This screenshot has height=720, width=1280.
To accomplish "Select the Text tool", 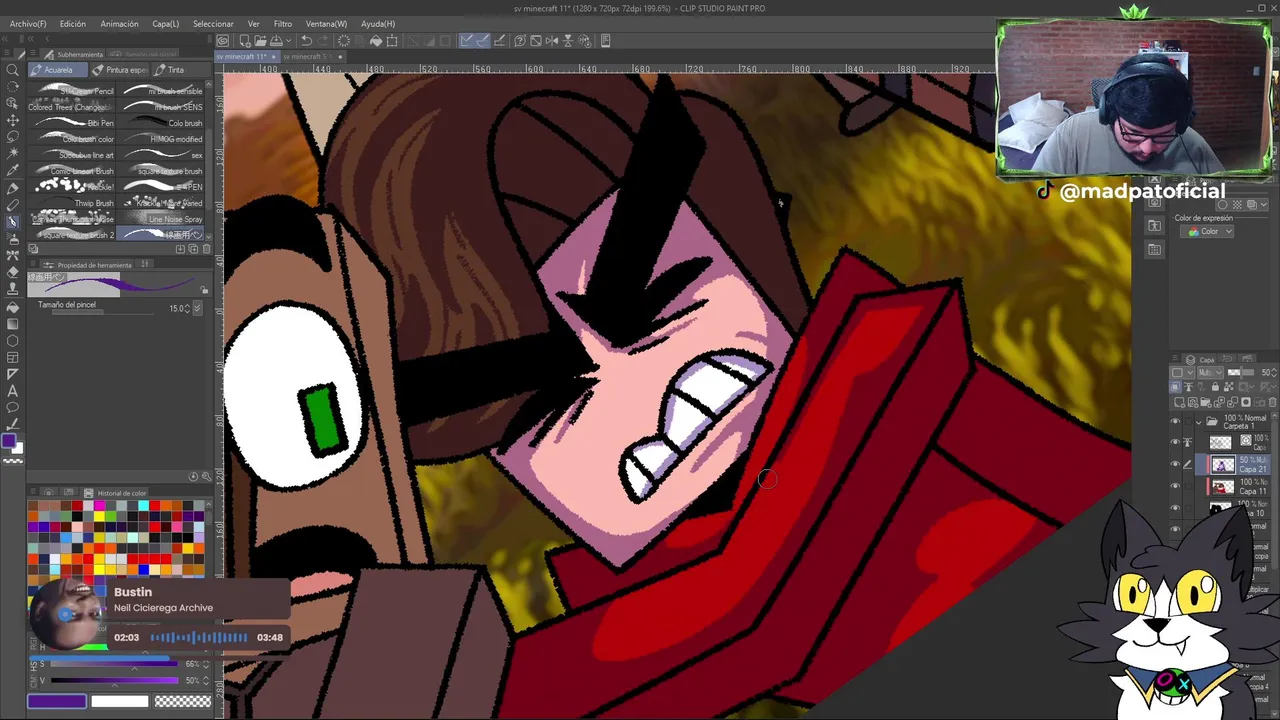I will [x=13, y=391].
